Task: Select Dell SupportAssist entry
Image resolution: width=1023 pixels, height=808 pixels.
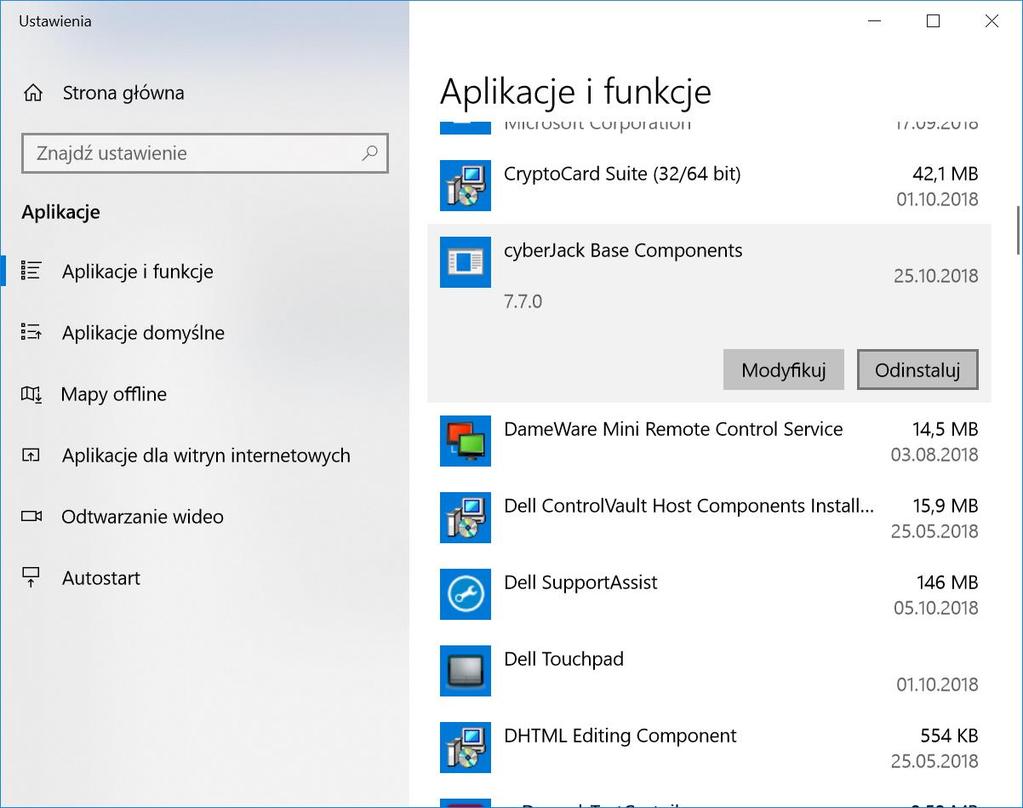Action: tap(709, 595)
